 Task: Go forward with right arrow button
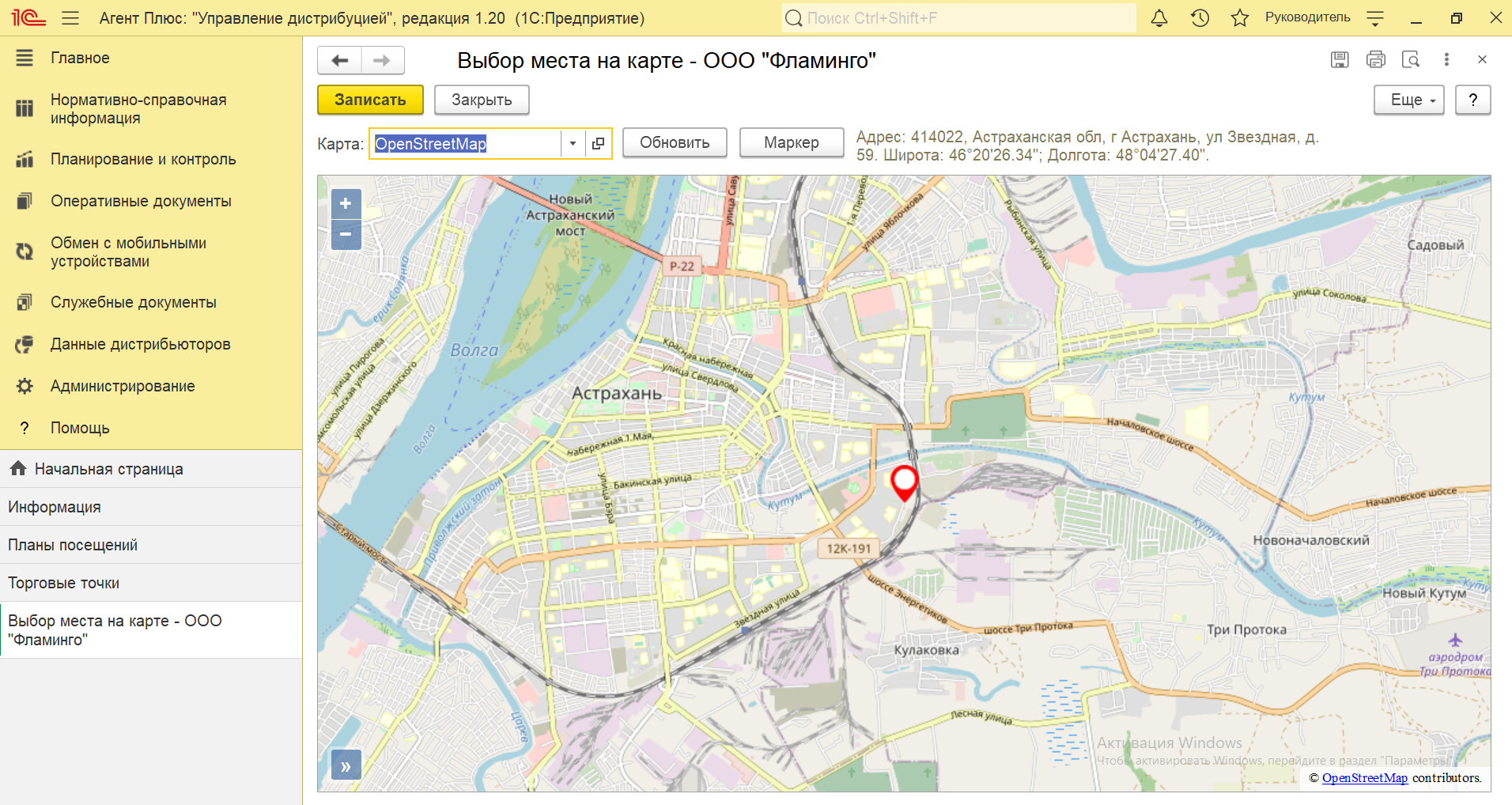pyautogui.click(x=383, y=60)
